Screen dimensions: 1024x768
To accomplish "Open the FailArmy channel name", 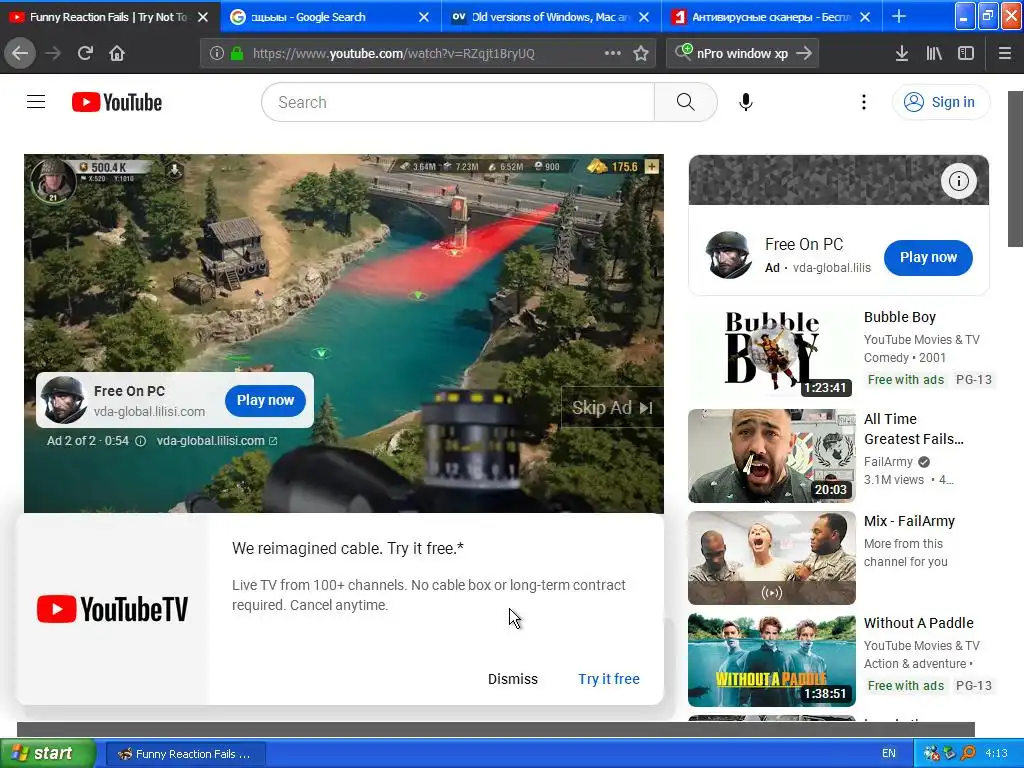I will (x=888, y=462).
